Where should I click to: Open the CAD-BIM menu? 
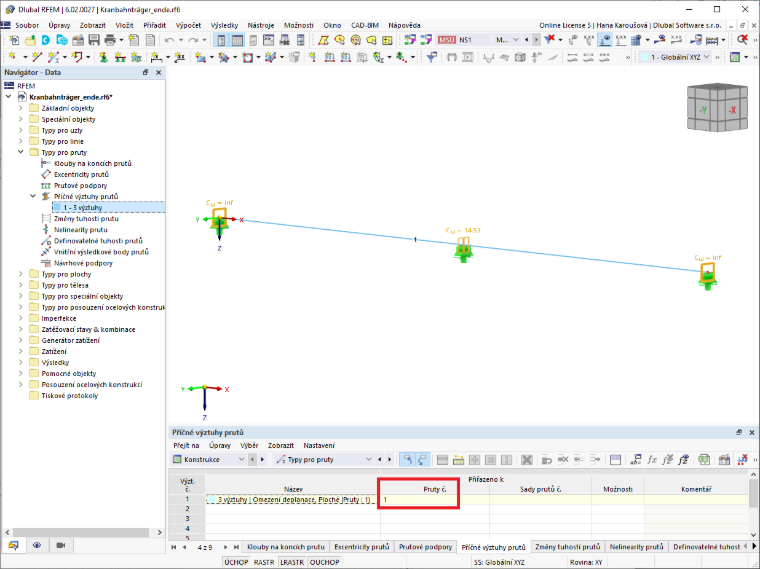(x=364, y=25)
